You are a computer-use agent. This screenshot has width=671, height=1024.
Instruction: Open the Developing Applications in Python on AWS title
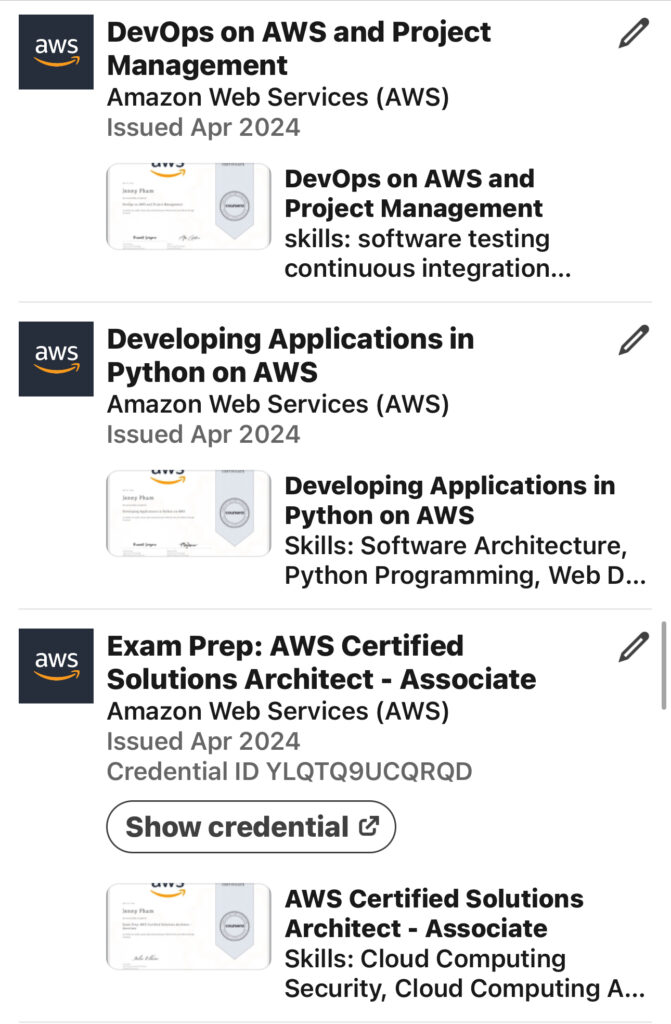point(290,355)
